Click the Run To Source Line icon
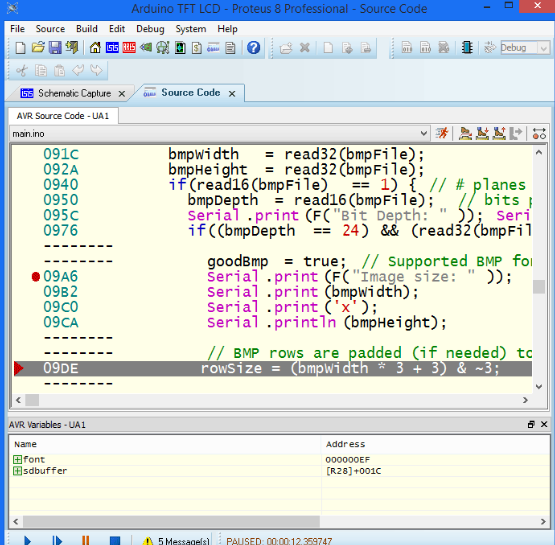 (516, 133)
